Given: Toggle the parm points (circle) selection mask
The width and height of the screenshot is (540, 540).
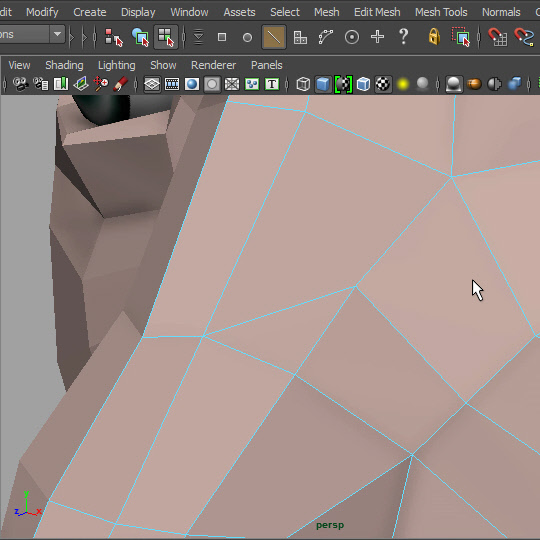Looking at the screenshot, I should 247,37.
